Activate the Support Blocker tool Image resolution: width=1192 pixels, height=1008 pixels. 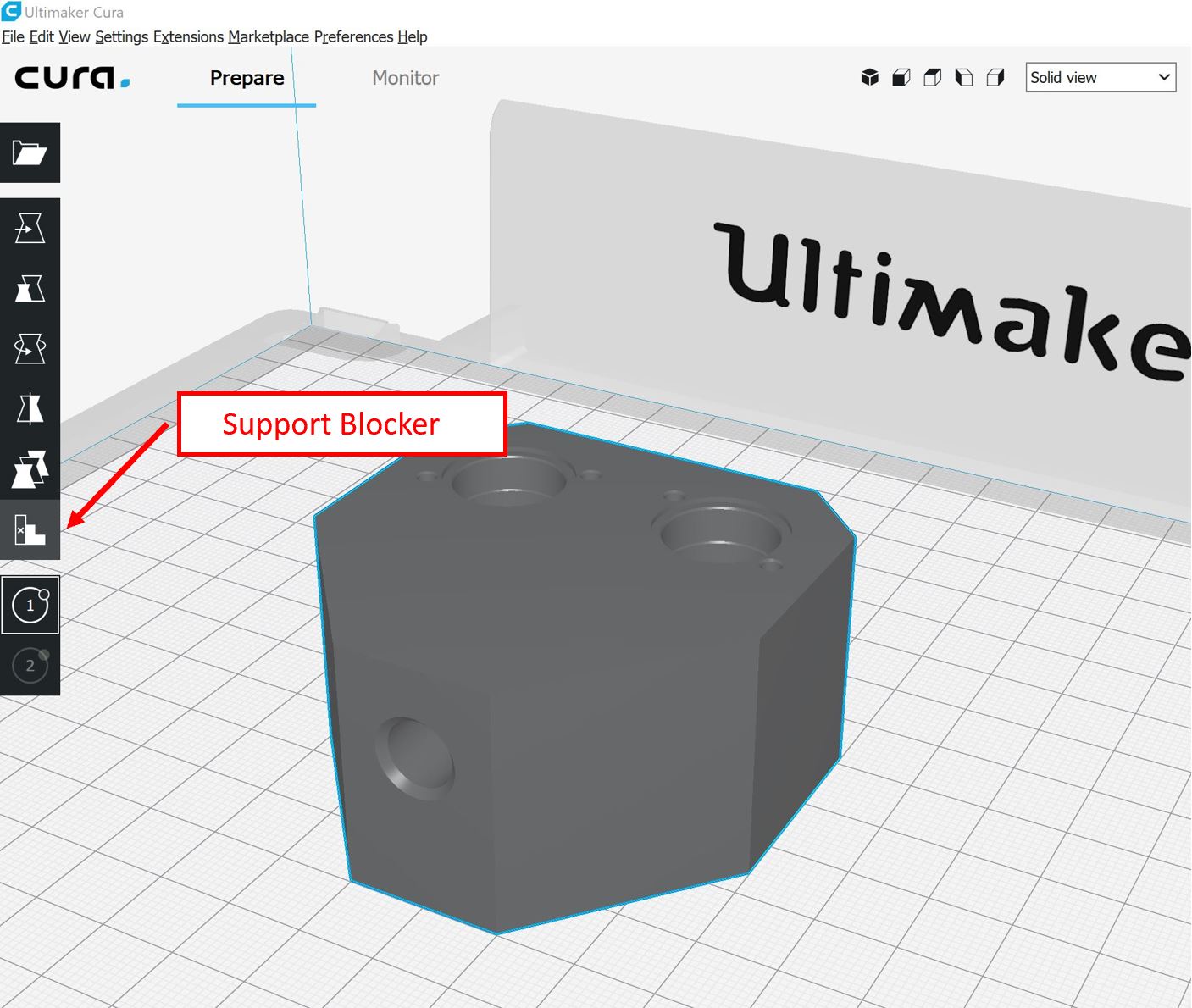(30, 529)
